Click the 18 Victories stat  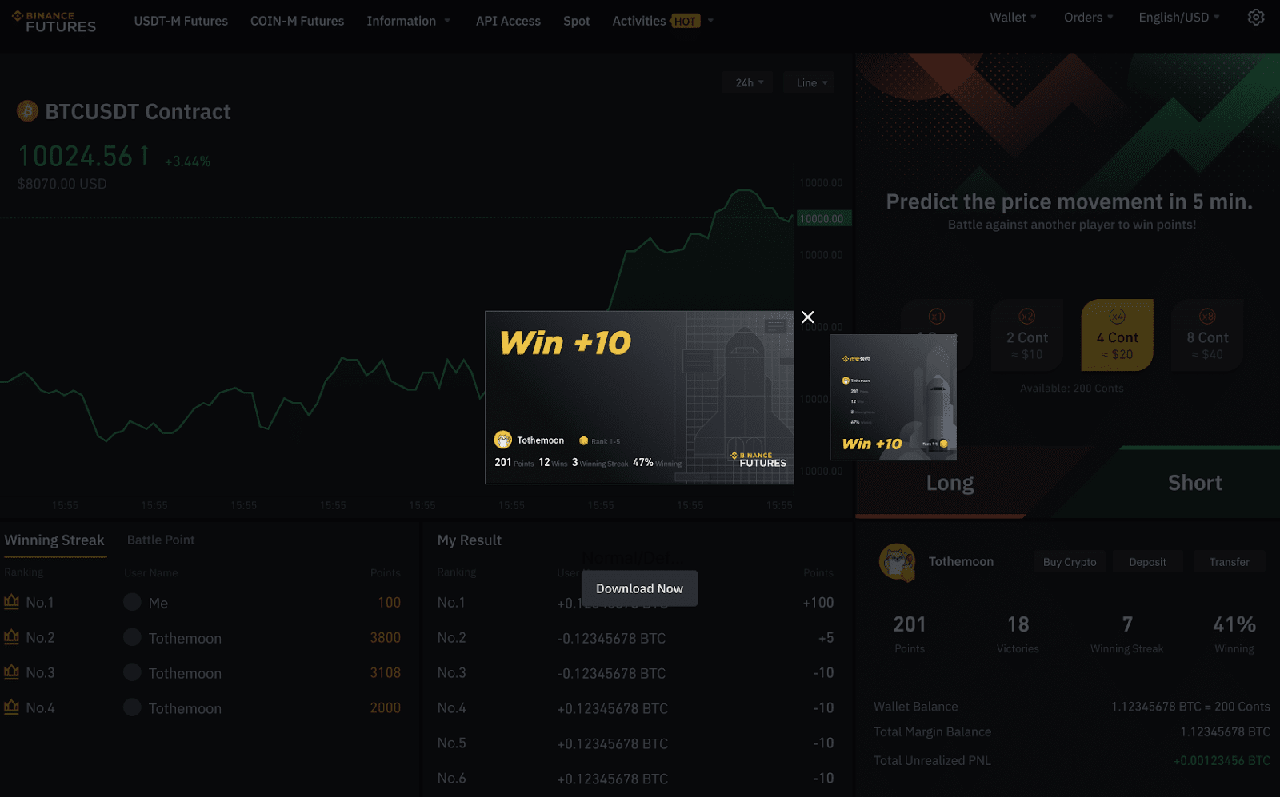[x=1018, y=633]
